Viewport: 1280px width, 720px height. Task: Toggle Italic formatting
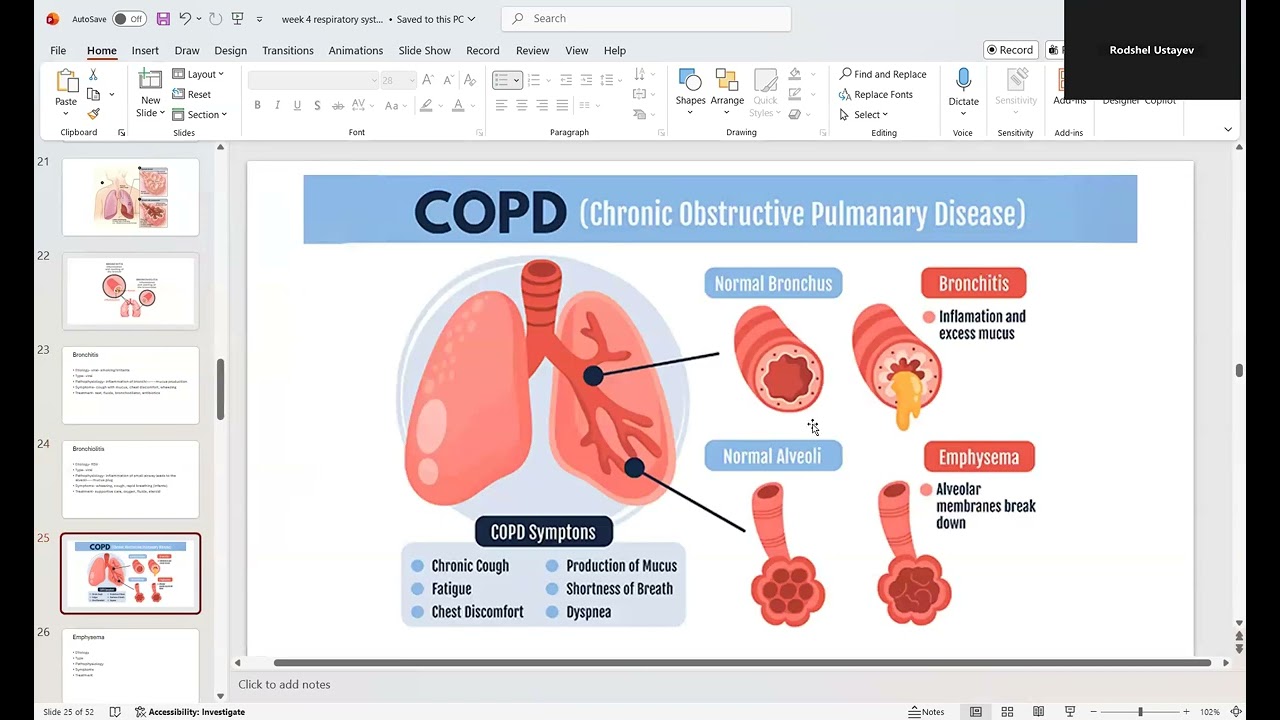tap(277, 105)
